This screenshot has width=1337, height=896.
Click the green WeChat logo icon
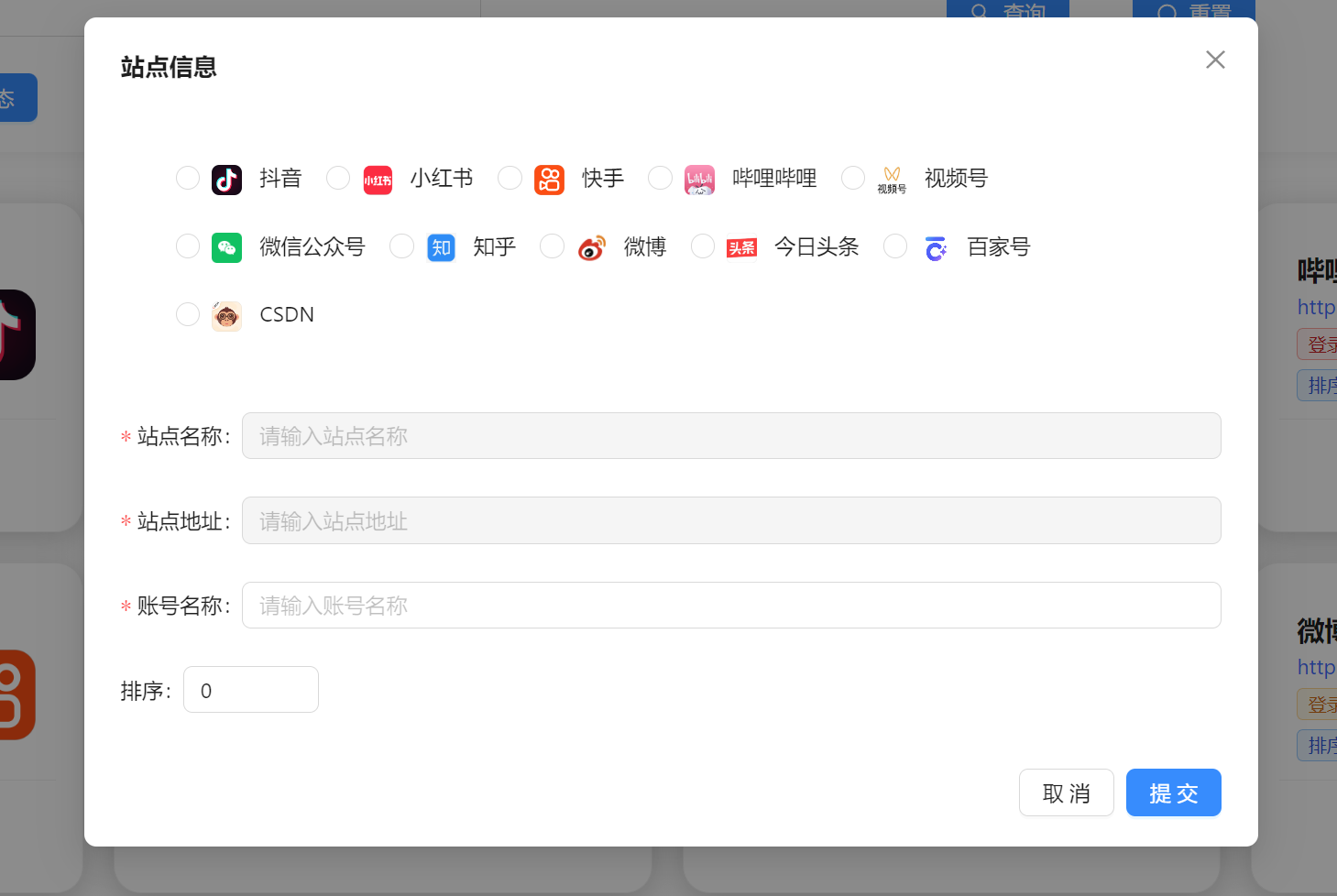[x=227, y=248]
